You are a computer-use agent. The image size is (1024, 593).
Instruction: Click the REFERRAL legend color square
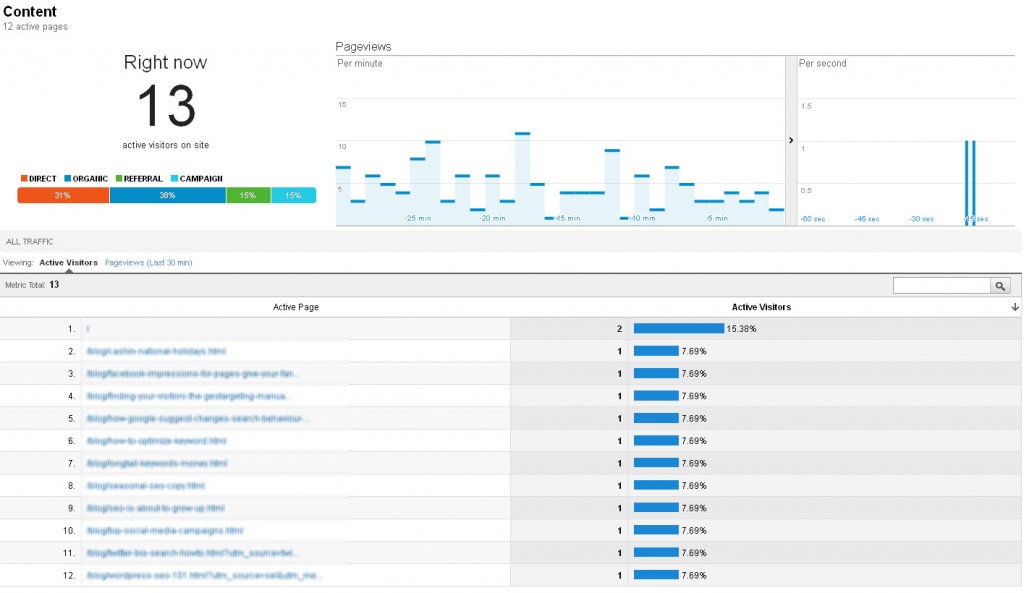(118, 179)
